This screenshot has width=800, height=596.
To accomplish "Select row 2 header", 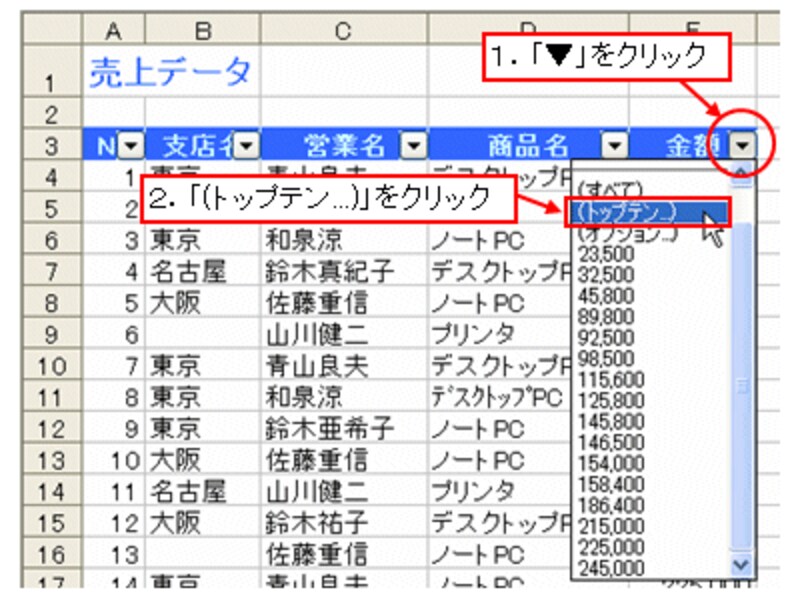I will [51, 113].
